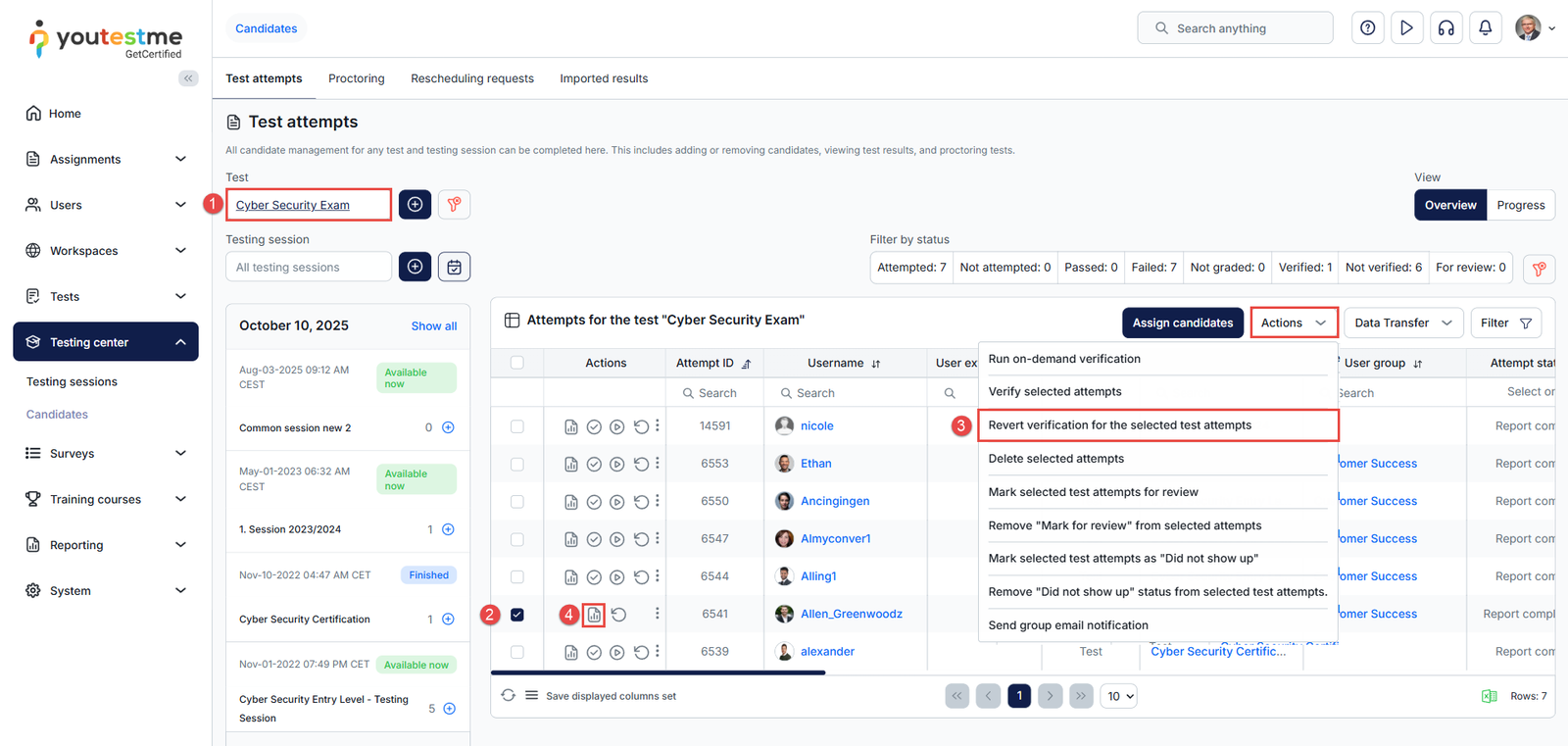Switch to the Proctoring tab

point(356,78)
